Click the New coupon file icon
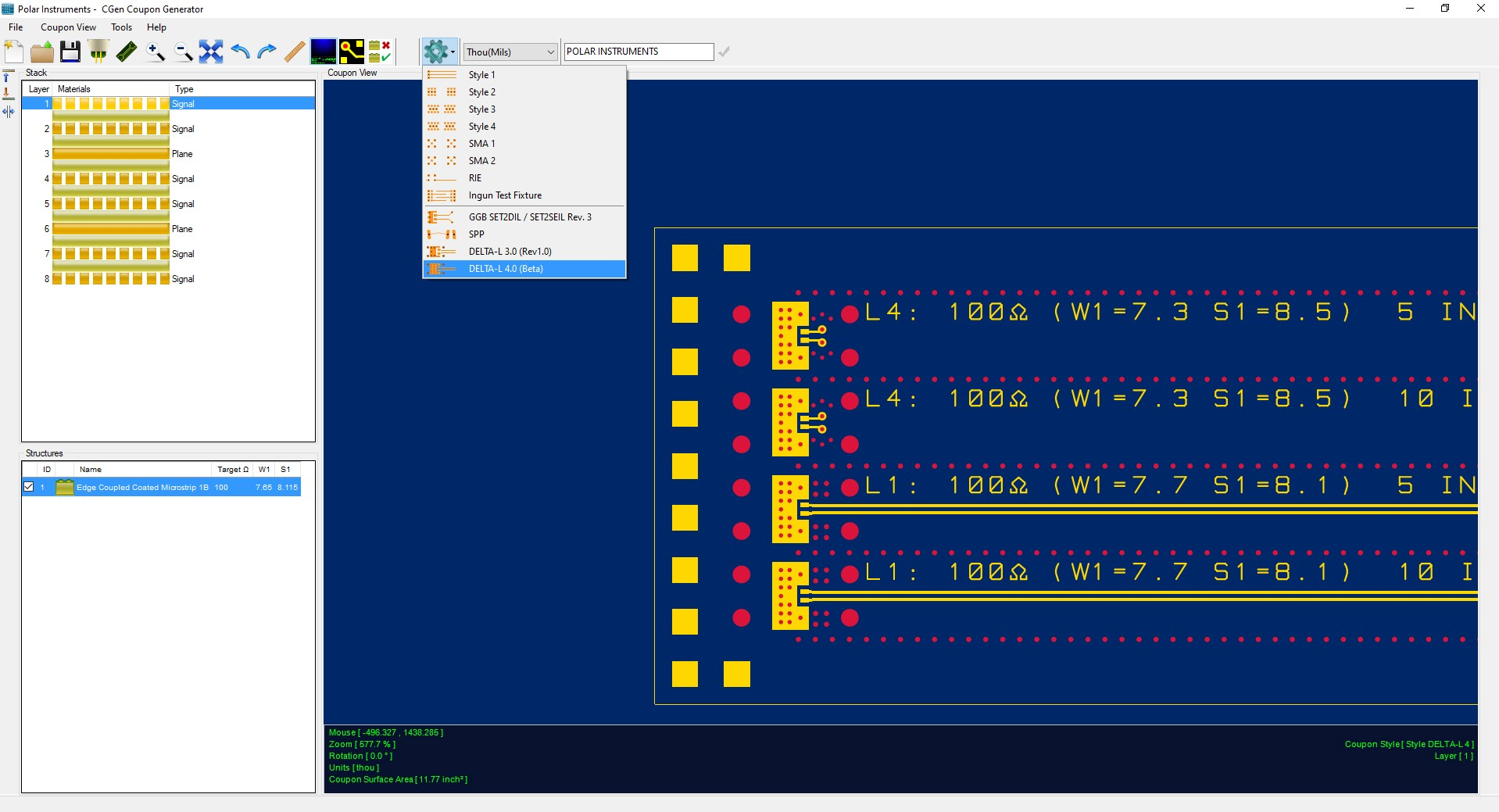1499x812 pixels. 14,52
